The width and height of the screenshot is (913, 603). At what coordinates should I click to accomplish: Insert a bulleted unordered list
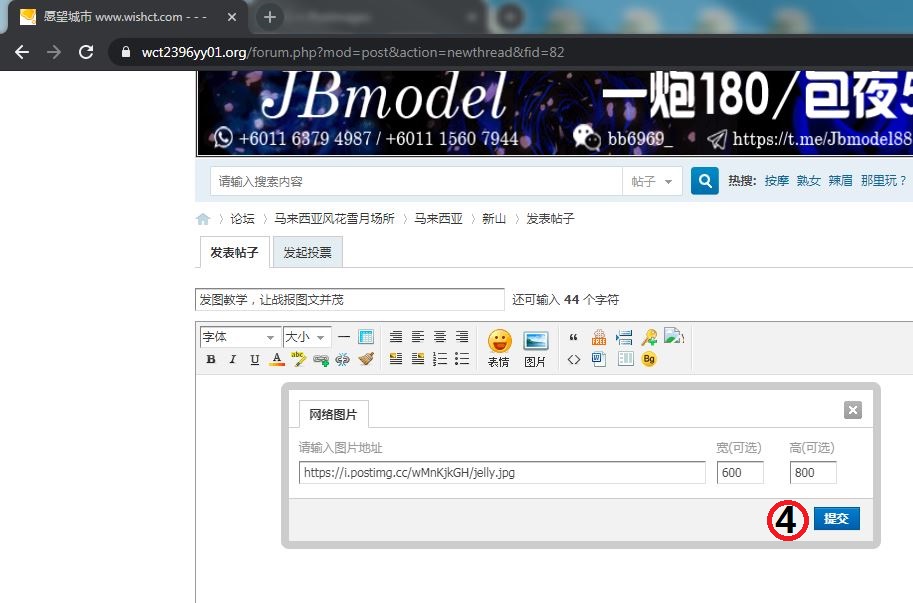pos(462,359)
